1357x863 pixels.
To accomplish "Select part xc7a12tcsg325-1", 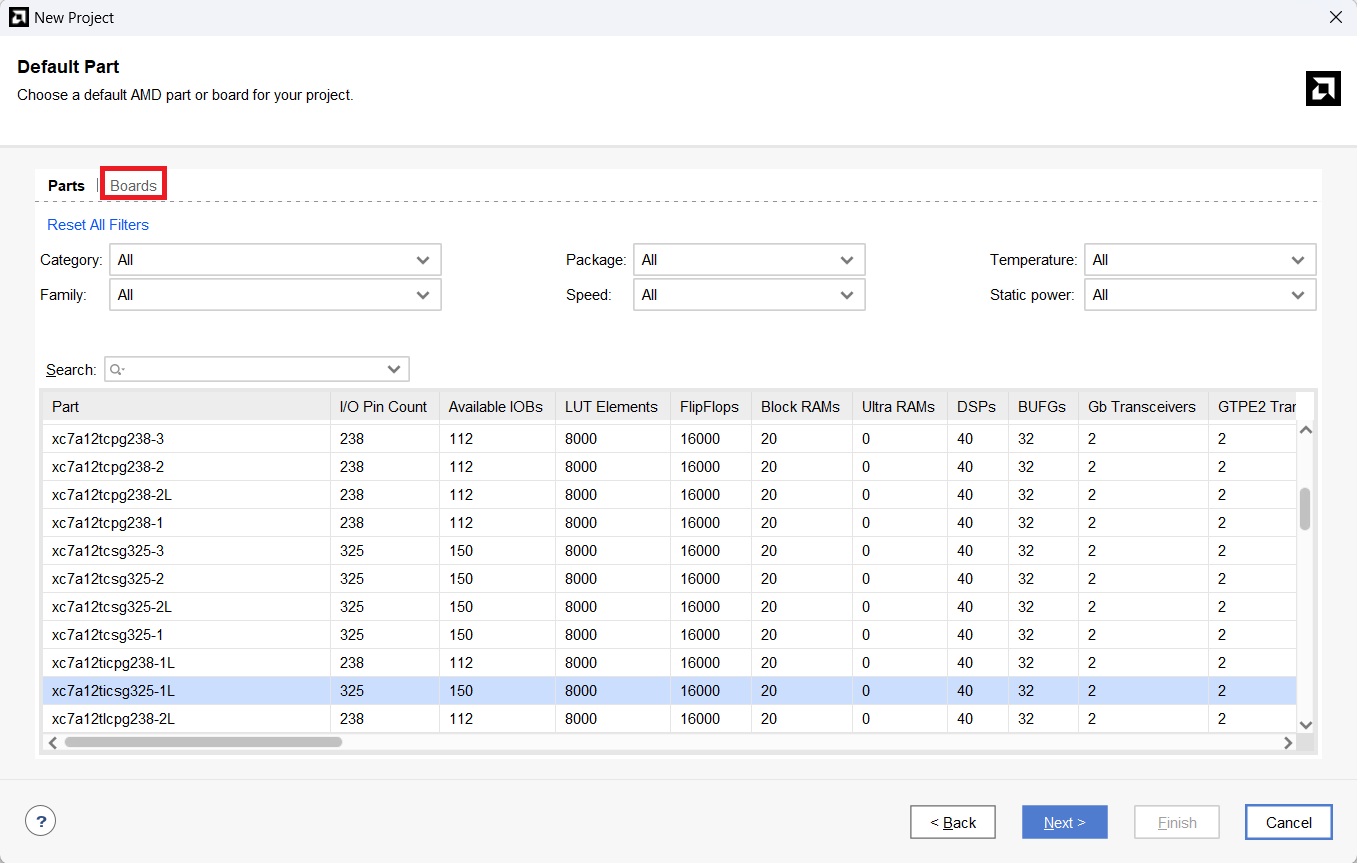I will click(669, 635).
